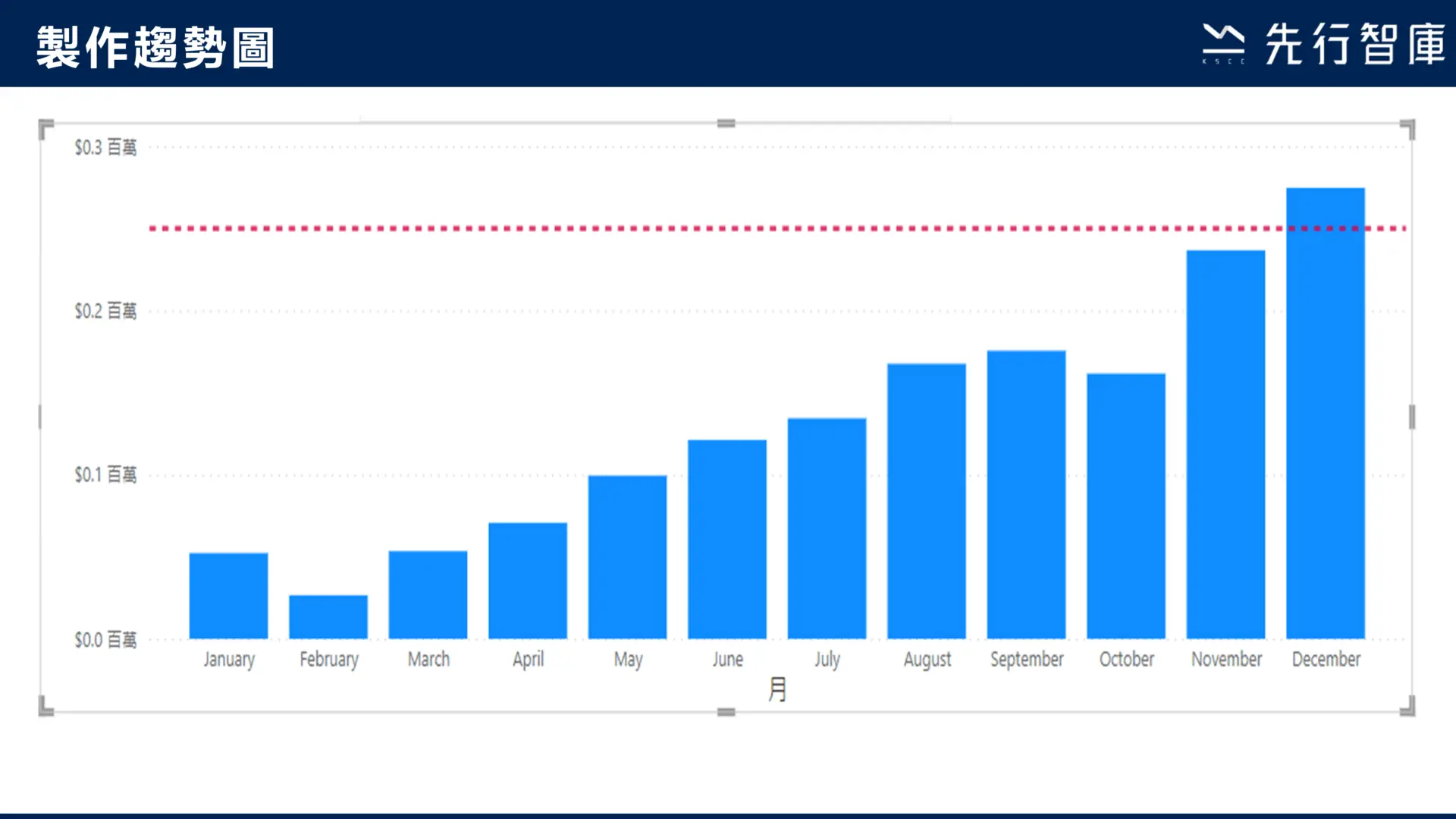This screenshot has width=1456, height=819.
Task: Click the April axis label
Action: 529,660
